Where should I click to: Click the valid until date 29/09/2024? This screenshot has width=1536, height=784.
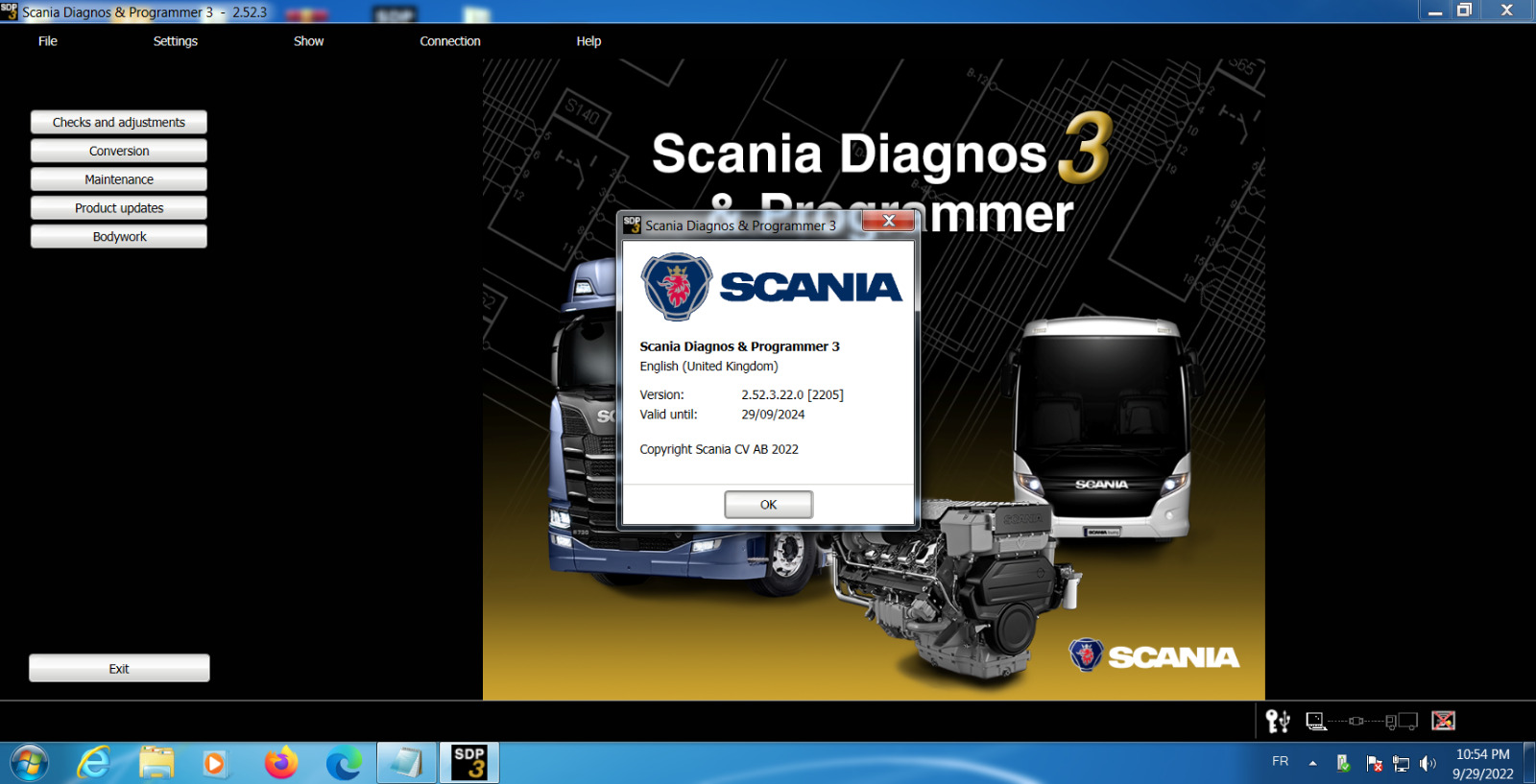(773, 415)
